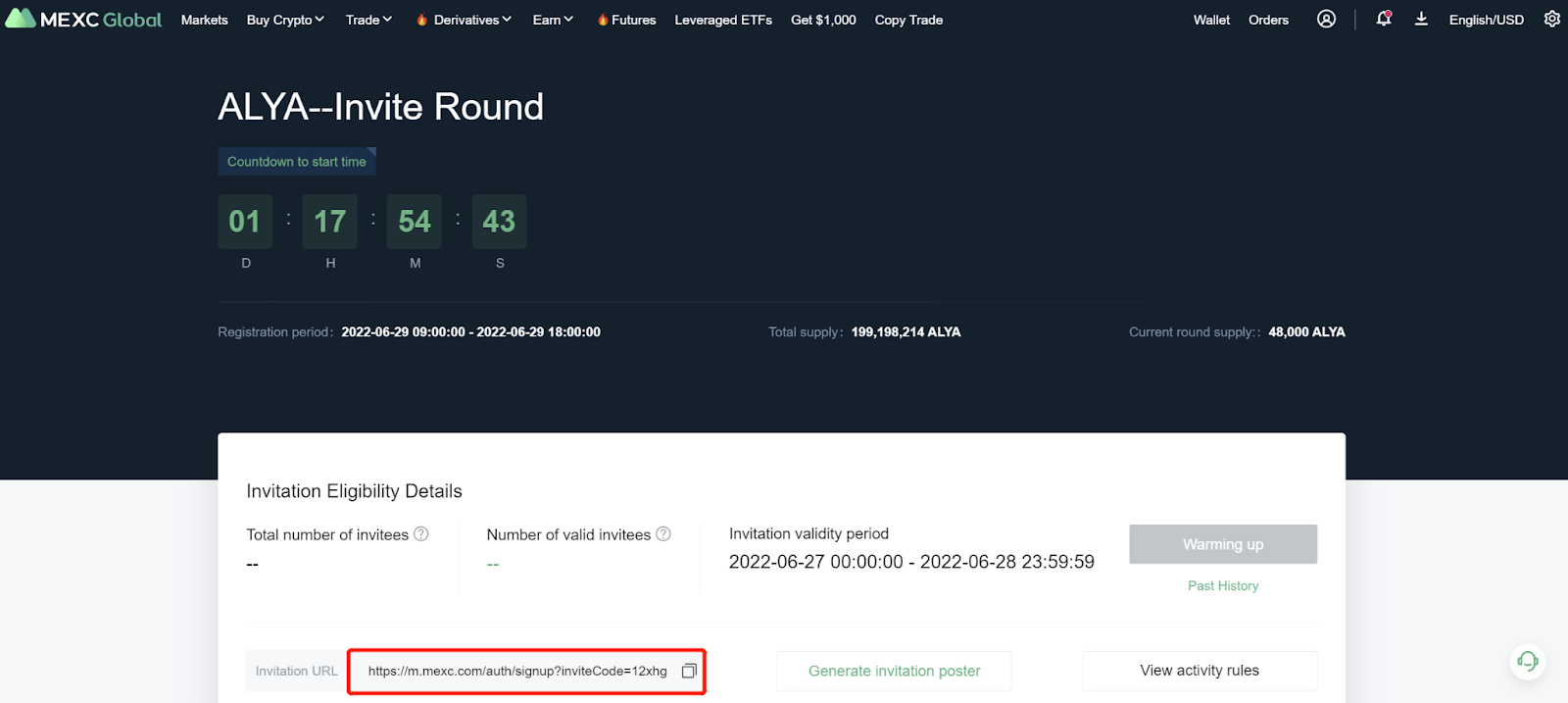Open the Wallet menu
Screen dimensions: 1568x703
1211,20
